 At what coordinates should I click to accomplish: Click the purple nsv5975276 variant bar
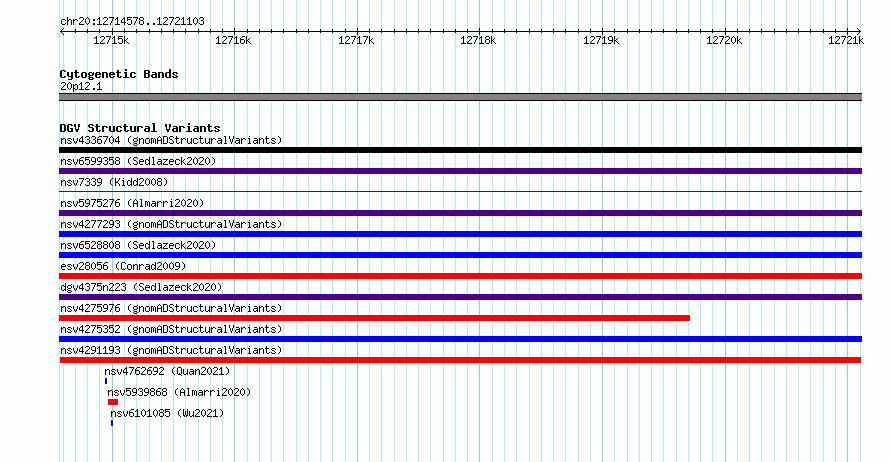460,213
